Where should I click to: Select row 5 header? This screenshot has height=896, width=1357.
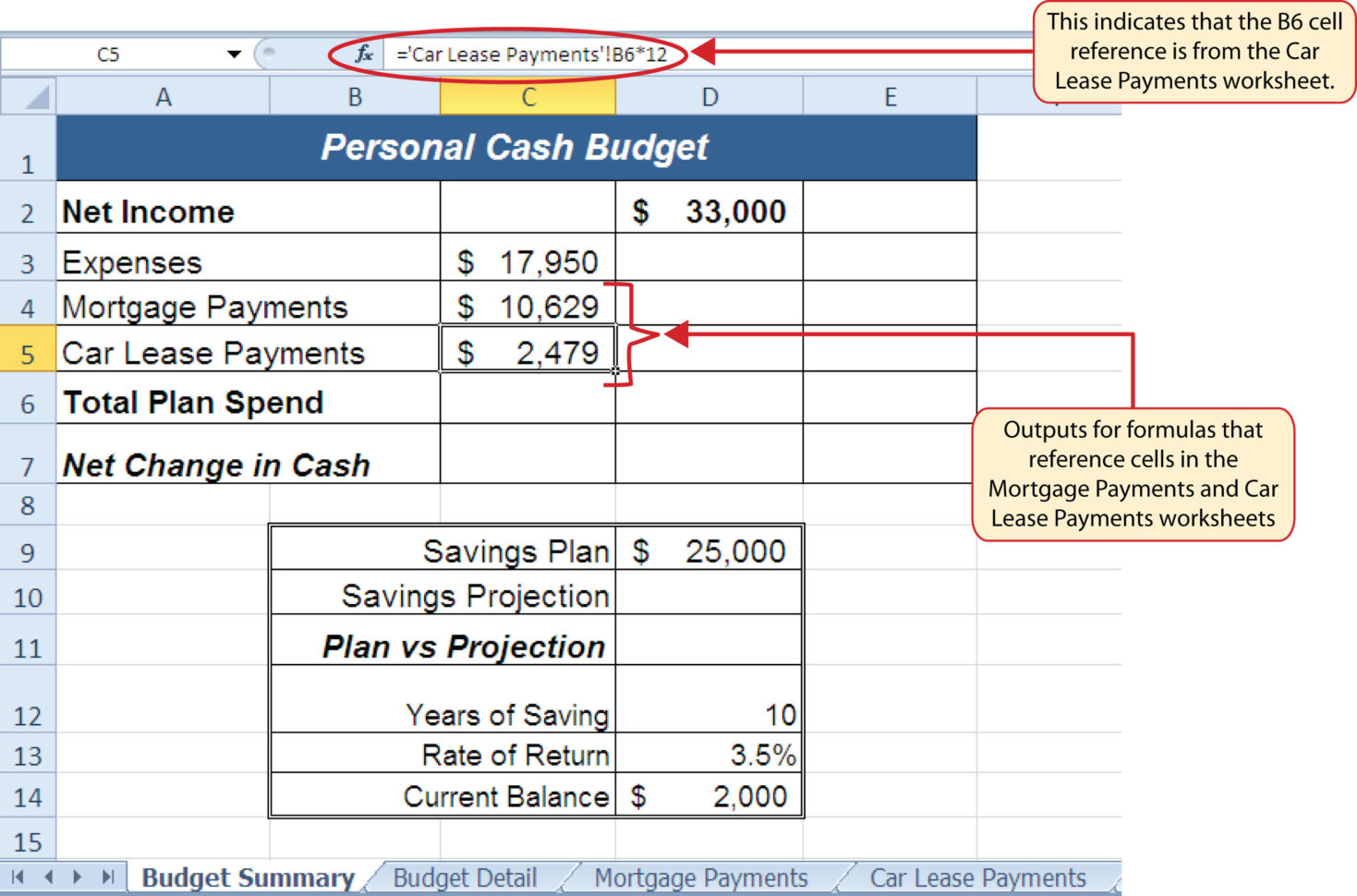(28, 349)
